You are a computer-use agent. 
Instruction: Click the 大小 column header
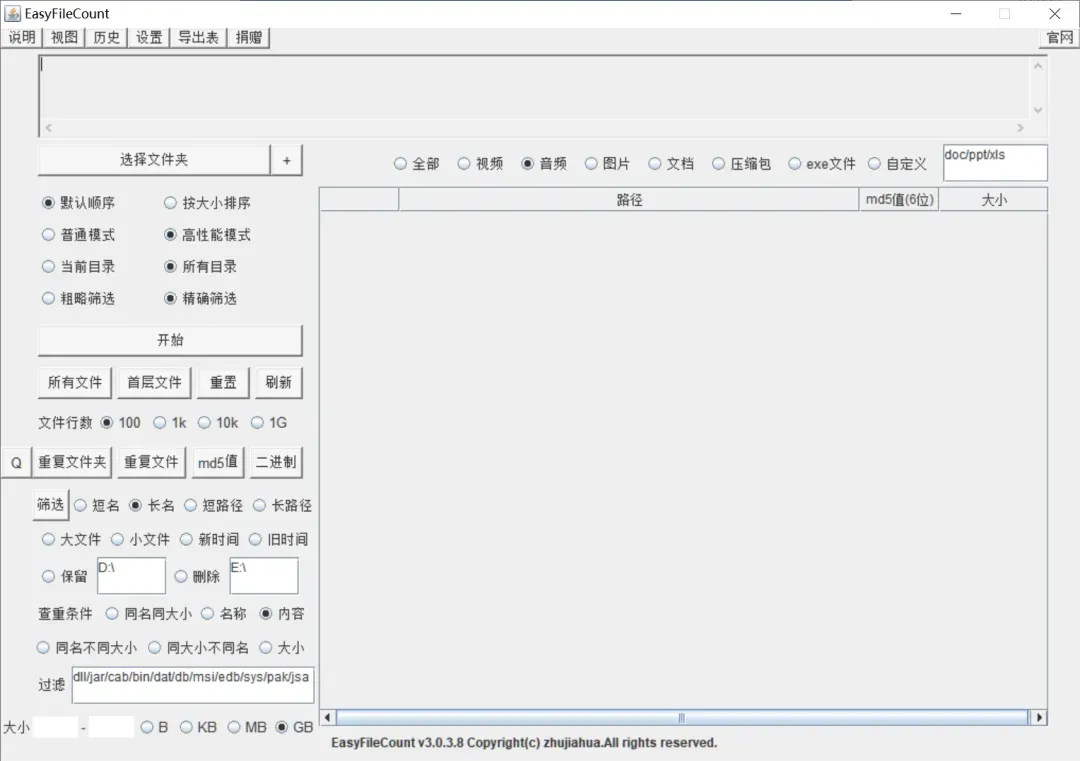pyautogui.click(x=994, y=200)
